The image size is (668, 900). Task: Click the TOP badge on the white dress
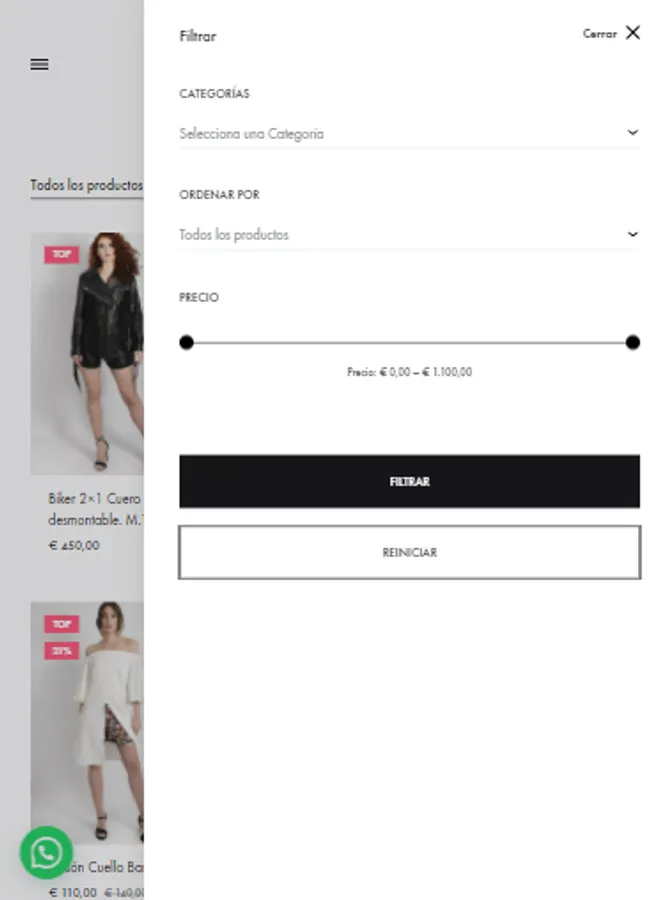click(x=62, y=624)
